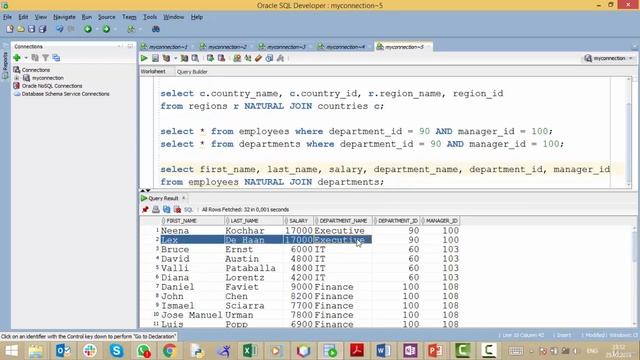Click the Unshared SQL Worksheet icon
Image resolution: width=640 pixels, height=360 pixels.
click(237, 58)
